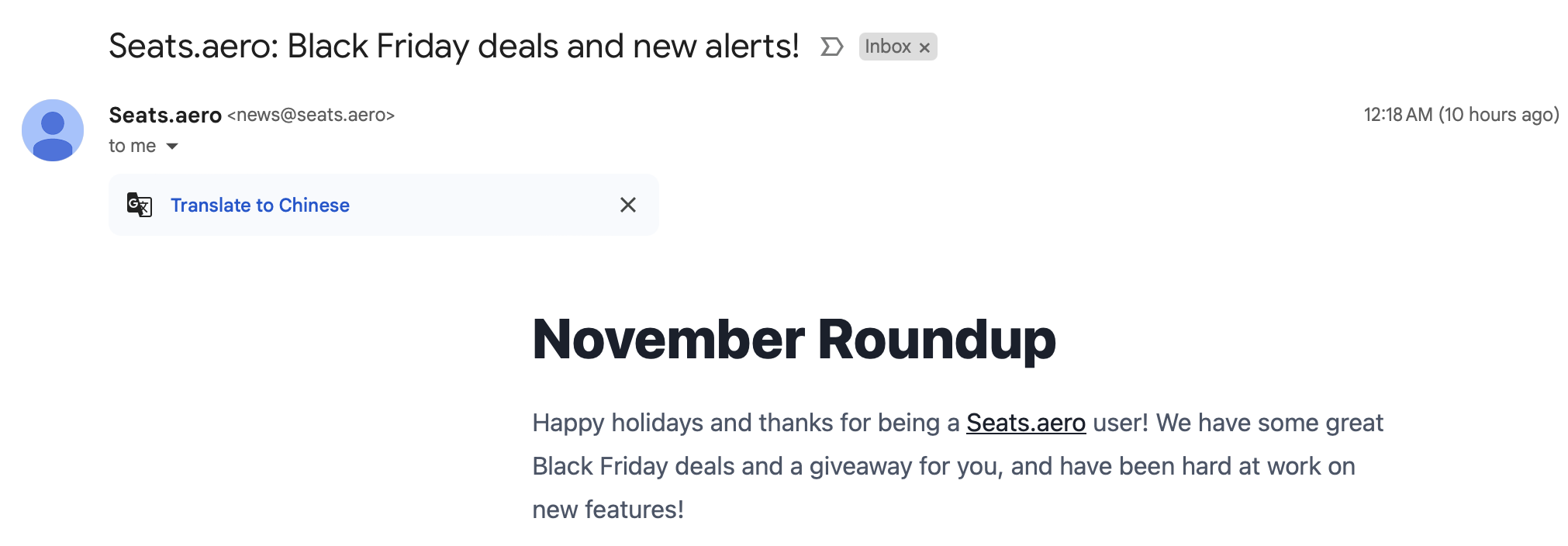Click empty area of the translate banner
The image size is (1568, 546).
click(481, 205)
